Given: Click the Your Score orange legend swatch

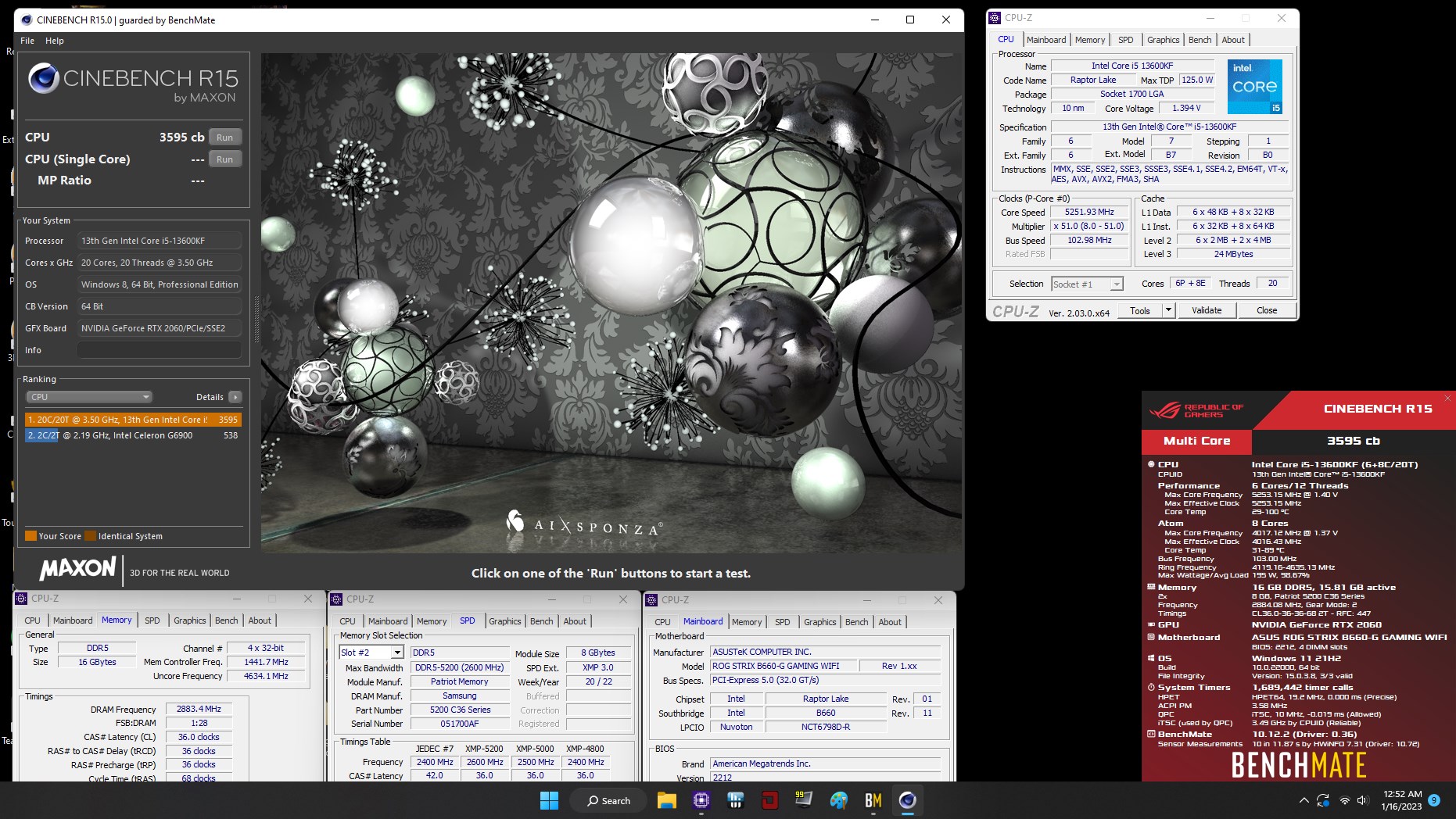Looking at the screenshot, I should (x=31, y=536).
